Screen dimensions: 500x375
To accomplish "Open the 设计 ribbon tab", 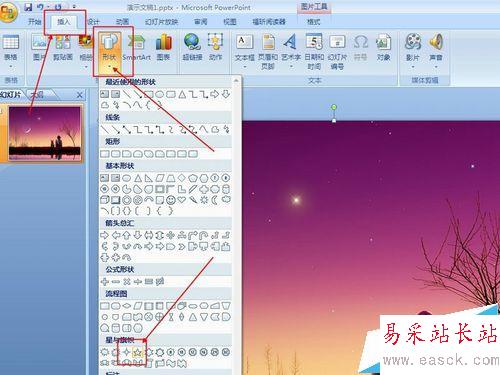I will click(x=93, y=22).
